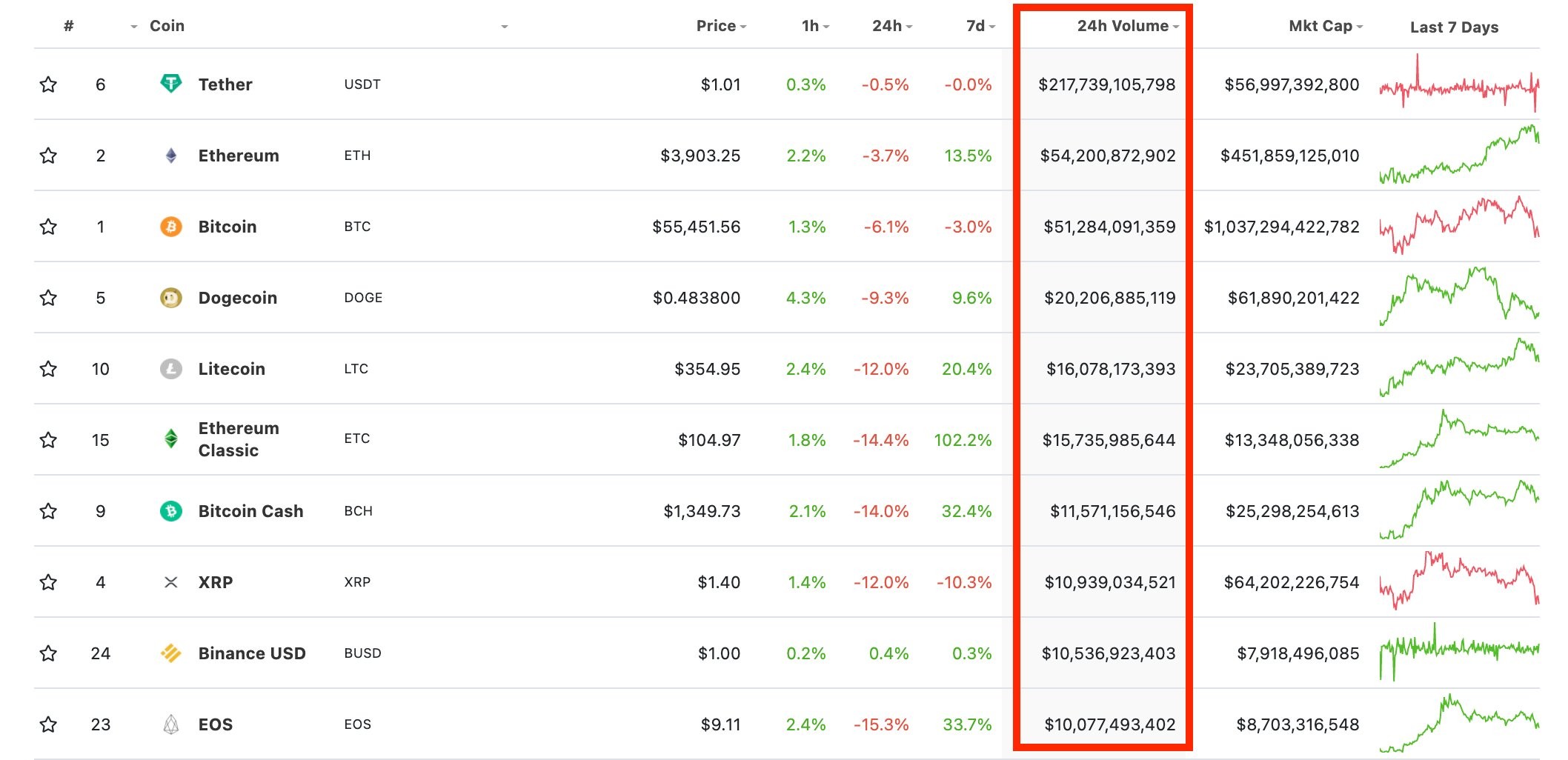The height and width of the screenshot is (760, 1568).
Task: Click the 1h column header
Action: (x=815, y=26)
